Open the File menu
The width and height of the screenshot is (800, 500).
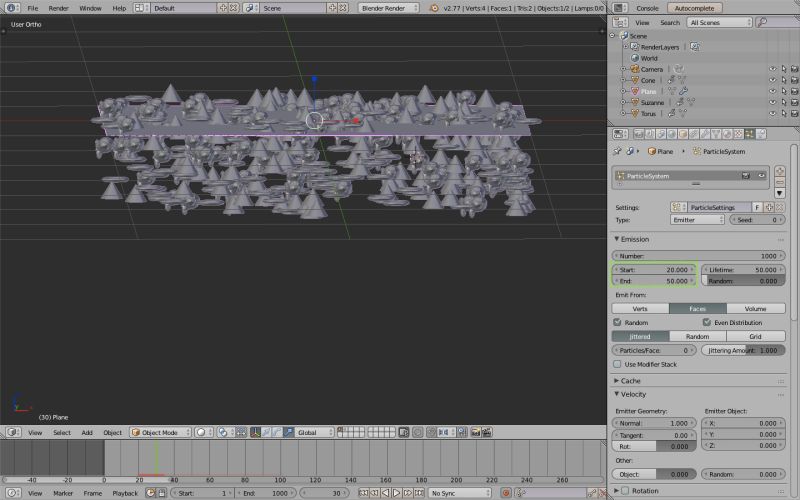pos(33,8)
